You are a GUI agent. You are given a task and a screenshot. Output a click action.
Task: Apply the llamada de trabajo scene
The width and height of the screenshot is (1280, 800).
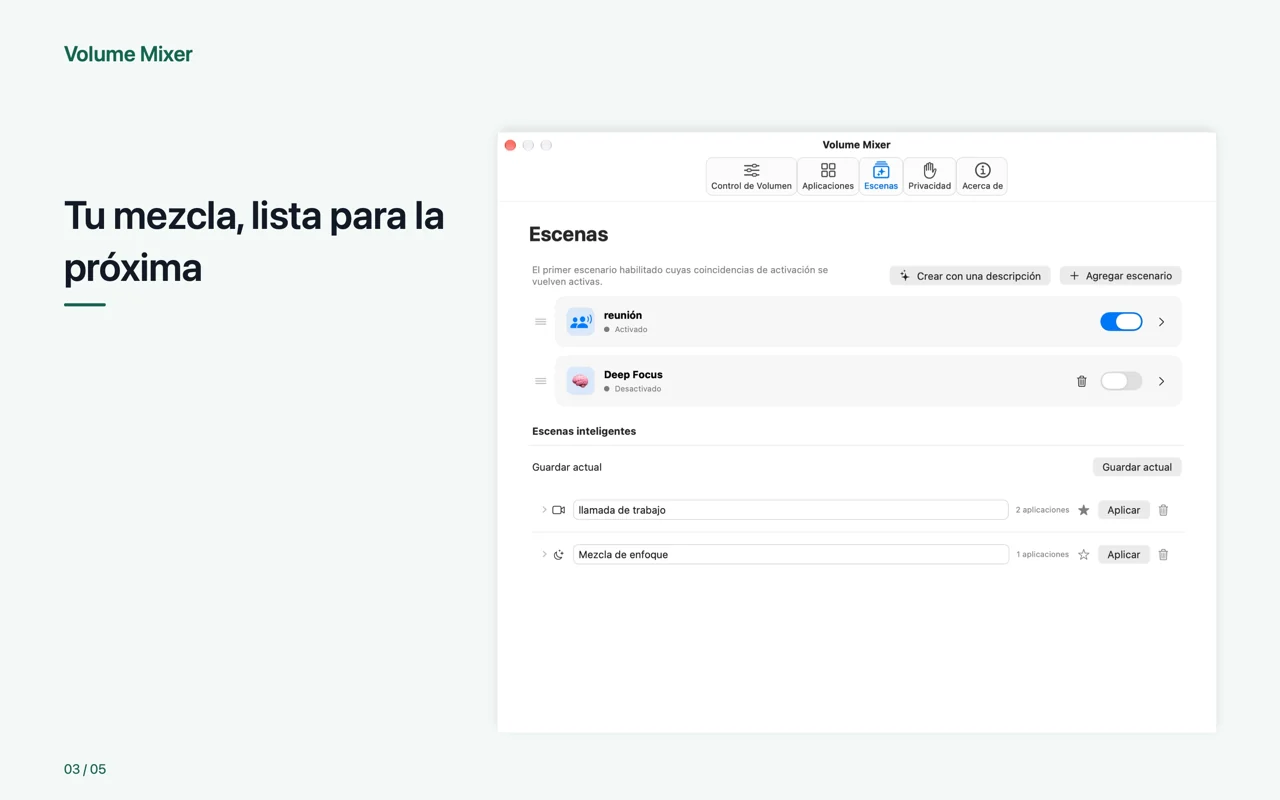(x=1124, y=510)
